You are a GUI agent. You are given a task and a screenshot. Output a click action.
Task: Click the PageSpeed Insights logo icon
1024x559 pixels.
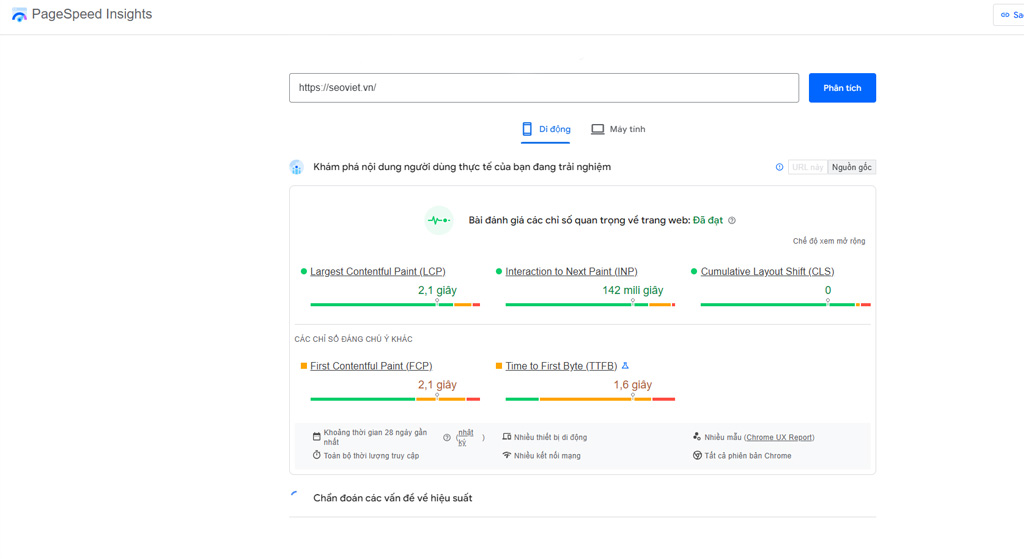click(19, 14)
